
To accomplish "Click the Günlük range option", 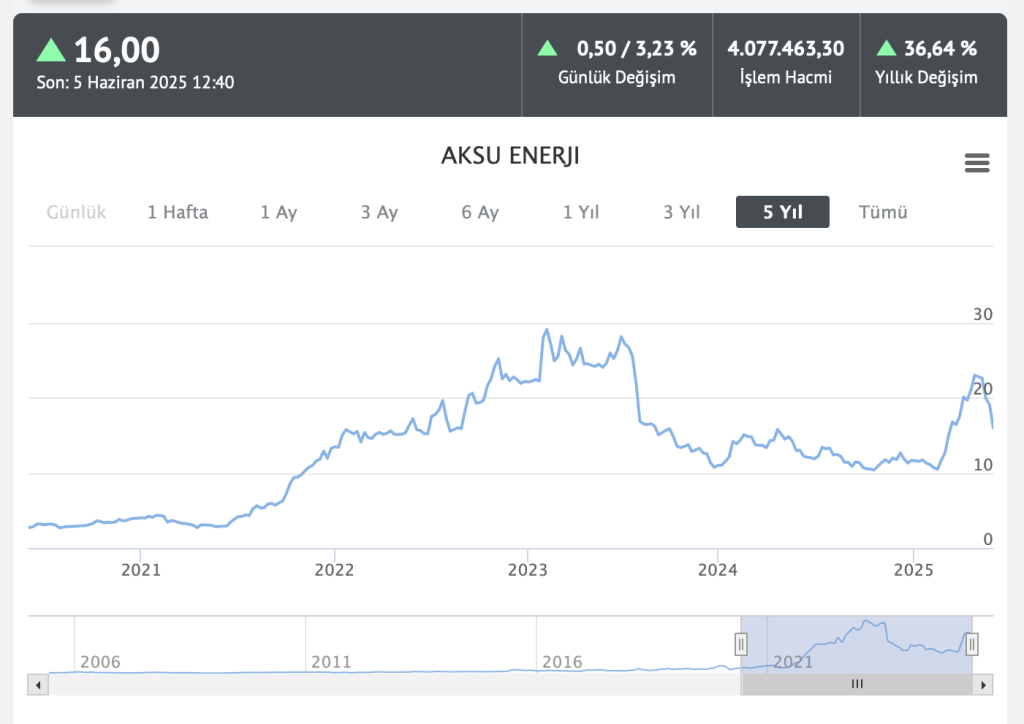I will [77, 212].
